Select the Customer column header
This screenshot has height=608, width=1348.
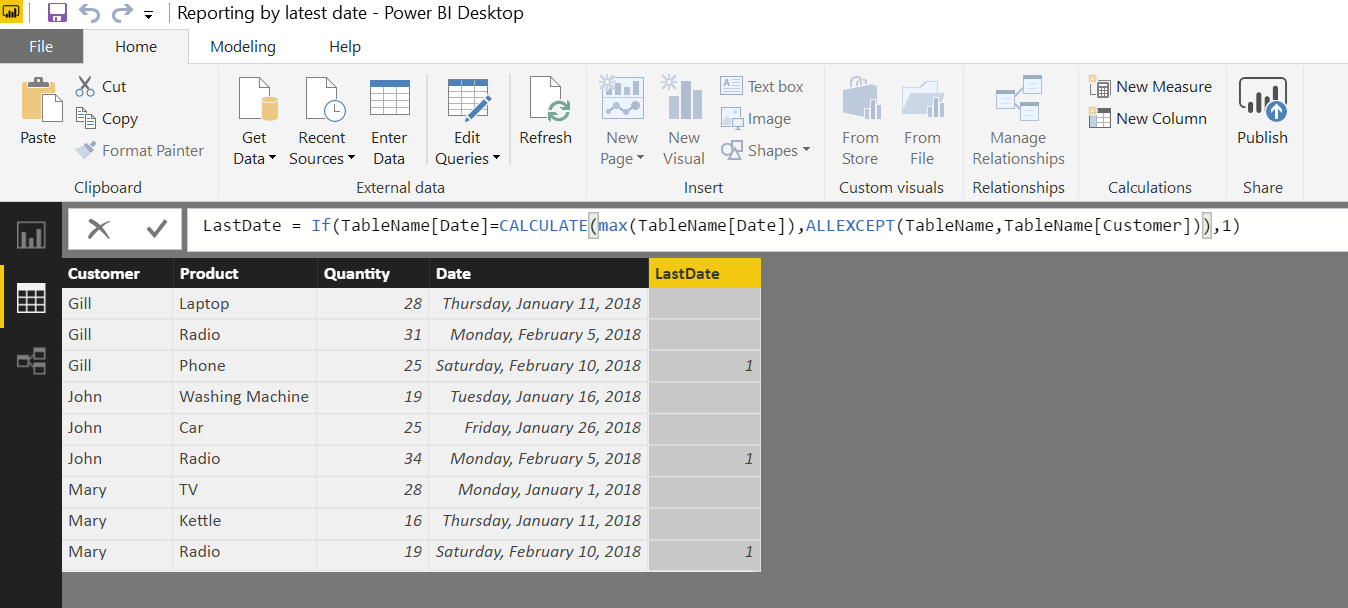coord(117,273)
